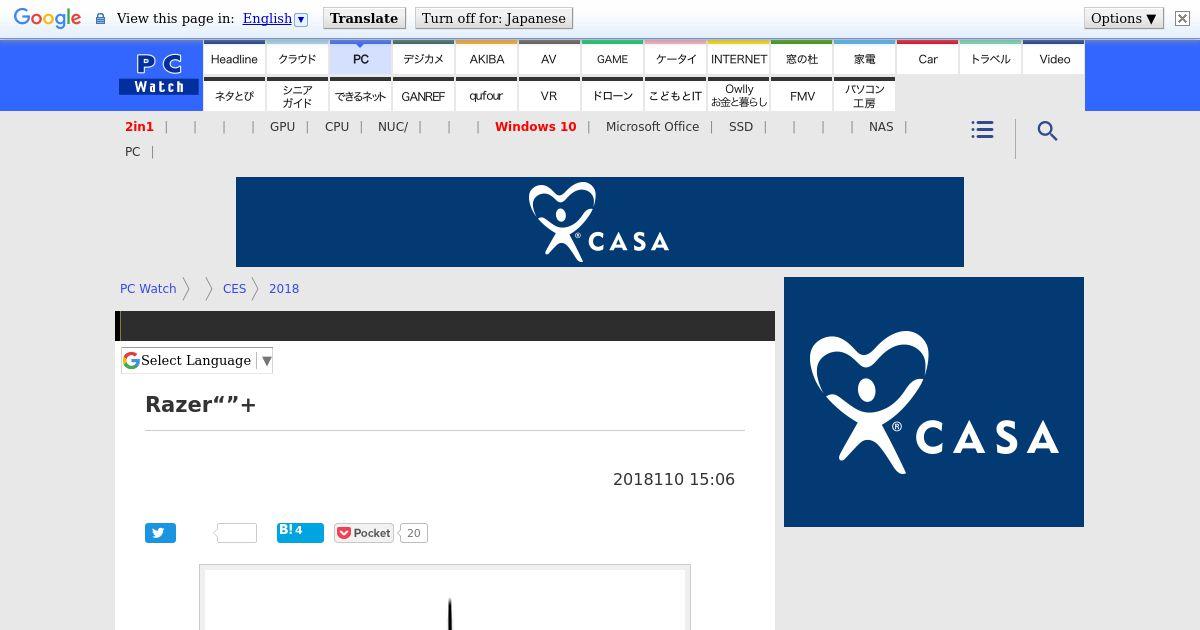The height and width of the screenshot is (630, 1200).
Task: Open the デジカメ tab
Action: tap(423, 58)
